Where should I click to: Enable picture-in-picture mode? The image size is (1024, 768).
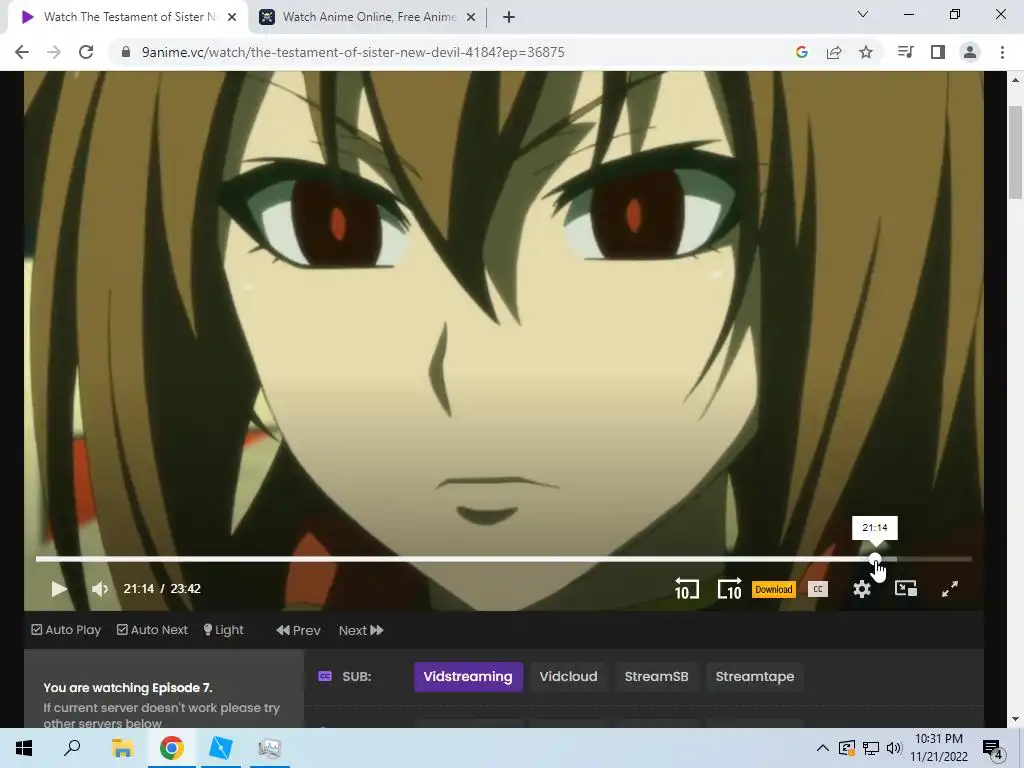906,588
